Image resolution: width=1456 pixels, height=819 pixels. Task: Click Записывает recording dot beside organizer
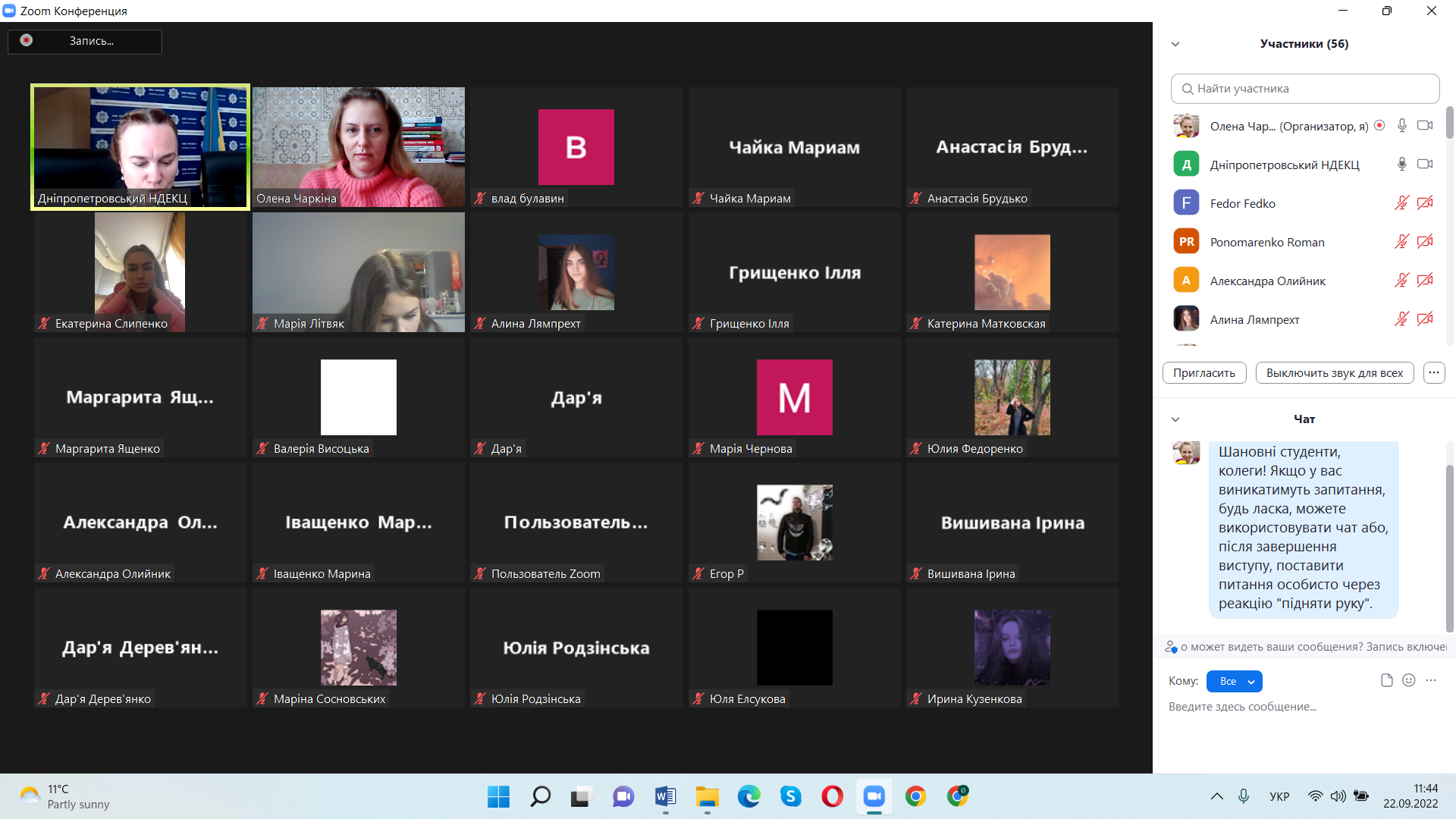[1380, 126]
